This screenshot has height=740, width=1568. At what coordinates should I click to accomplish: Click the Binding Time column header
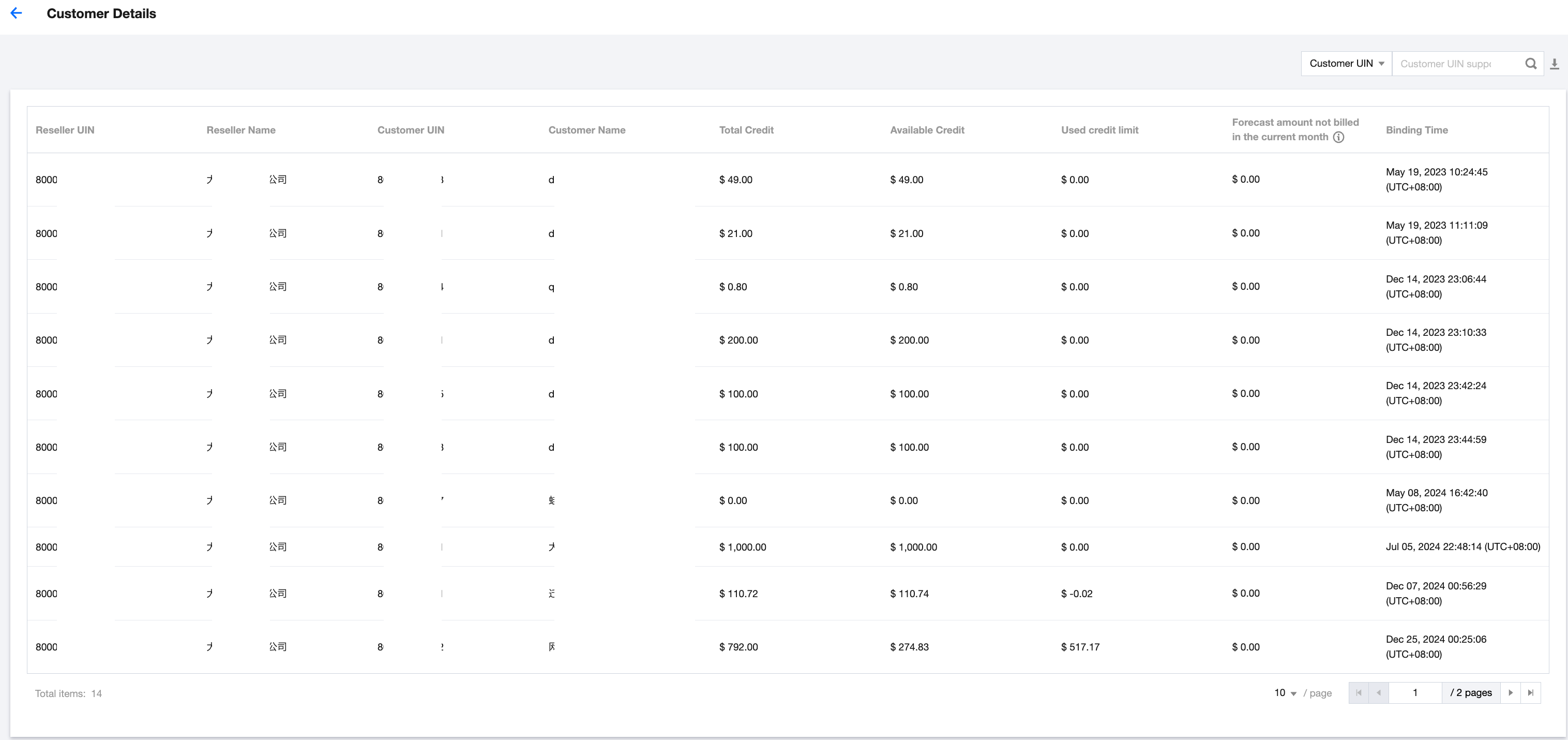(x=1416, y=130)
